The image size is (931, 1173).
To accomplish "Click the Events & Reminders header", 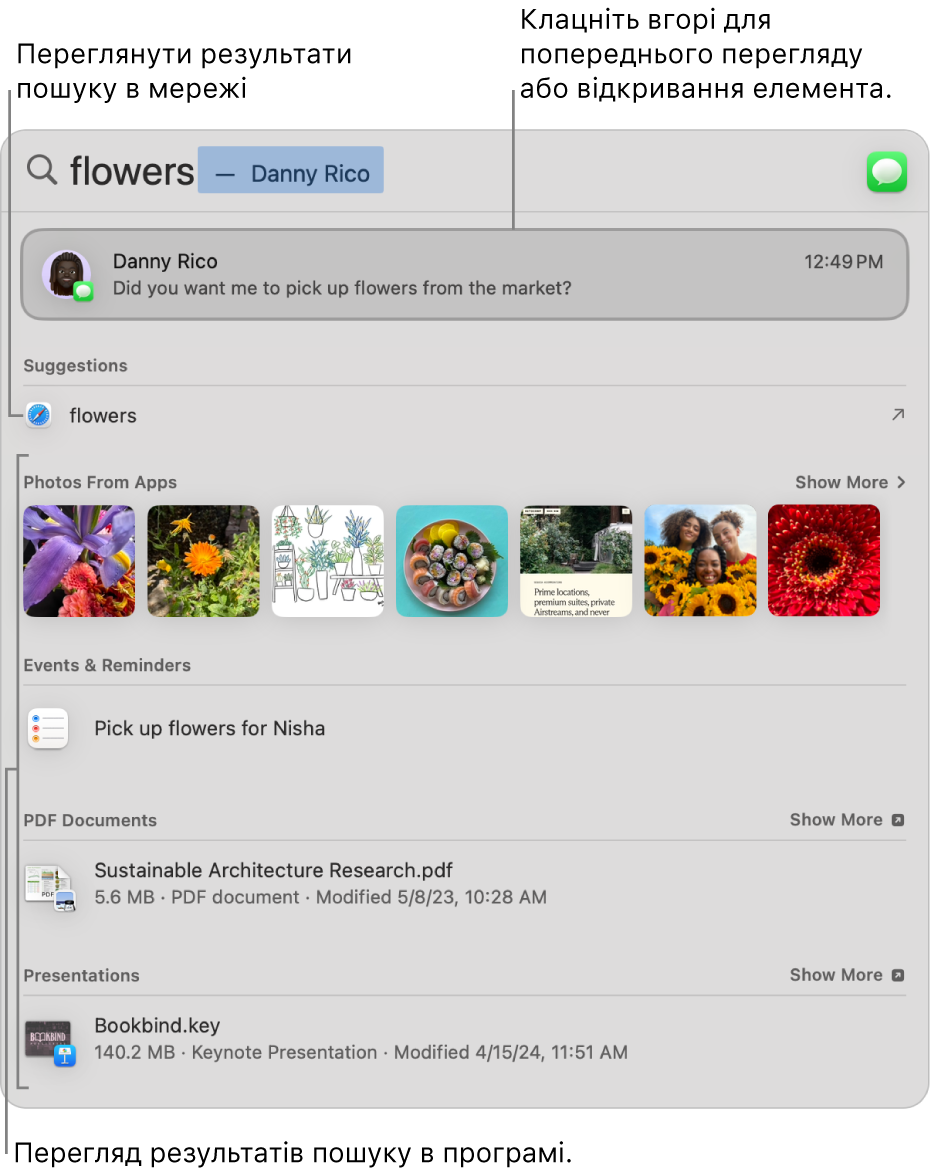I will coord(107,665).
